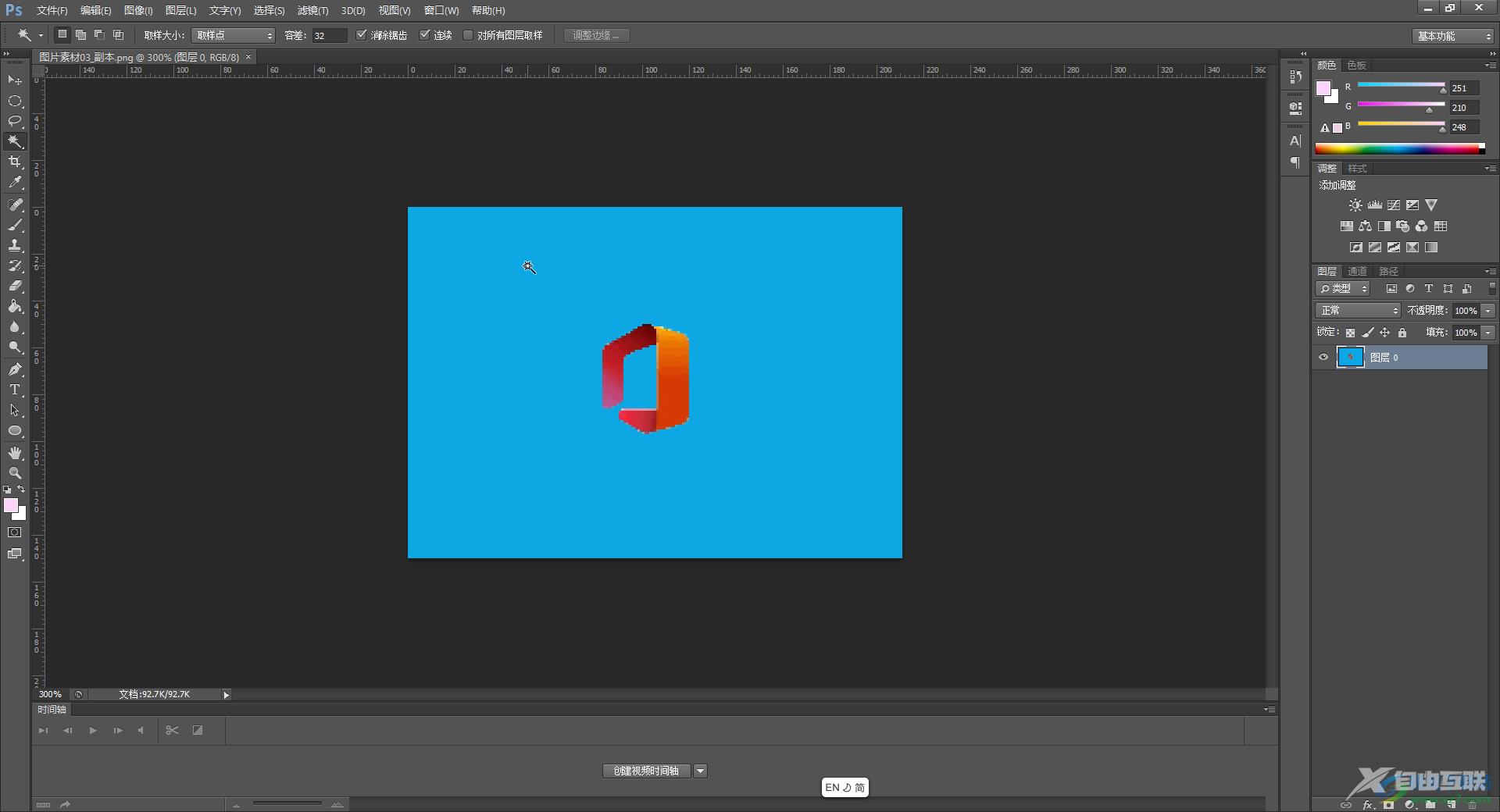Select the Horizontal Type tool
The width and height of the screenshot is (1500, 812).
pyautogui.click(x=14, y=390)
